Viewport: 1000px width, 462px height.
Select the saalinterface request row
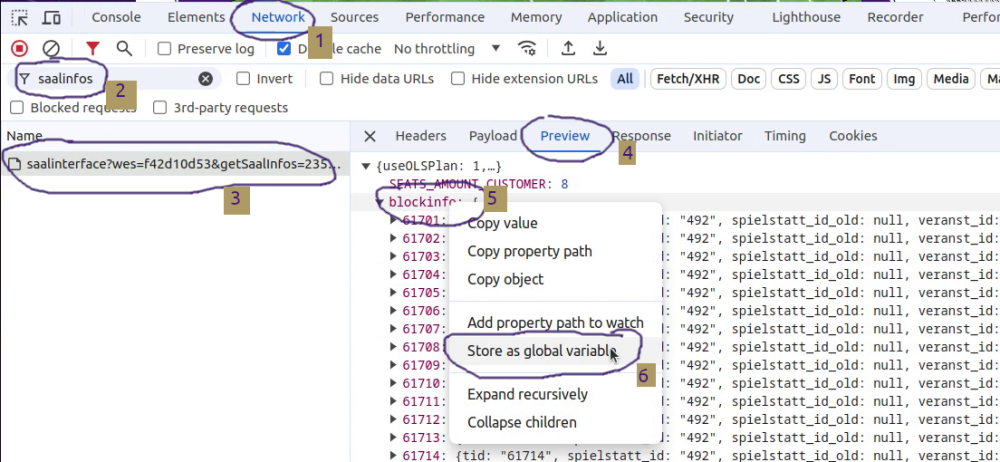pos(175,164)
